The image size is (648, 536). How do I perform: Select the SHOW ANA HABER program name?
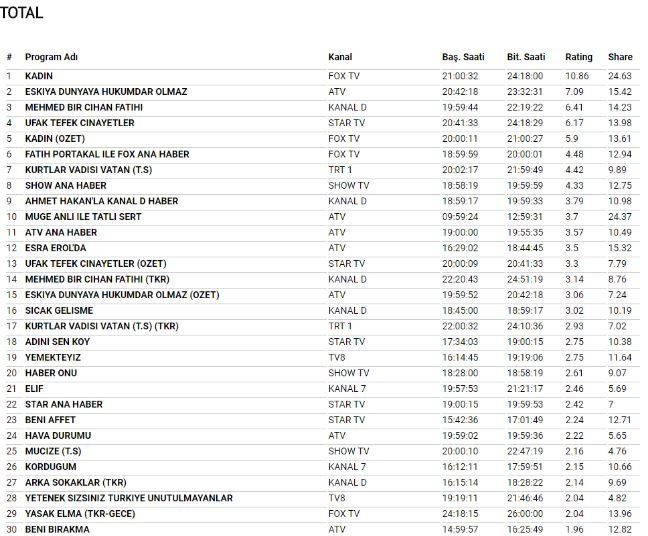point(65,185)
